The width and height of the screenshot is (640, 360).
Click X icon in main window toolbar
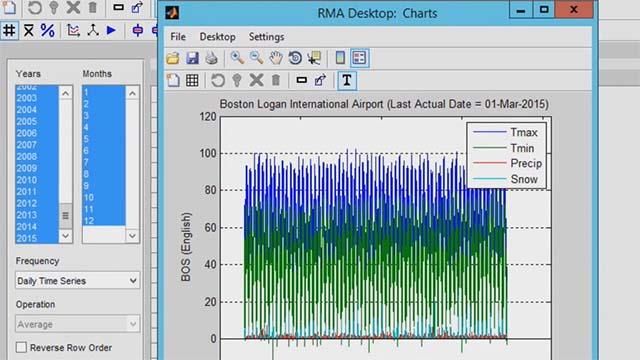pyautogui.click(x=73, y=7)
